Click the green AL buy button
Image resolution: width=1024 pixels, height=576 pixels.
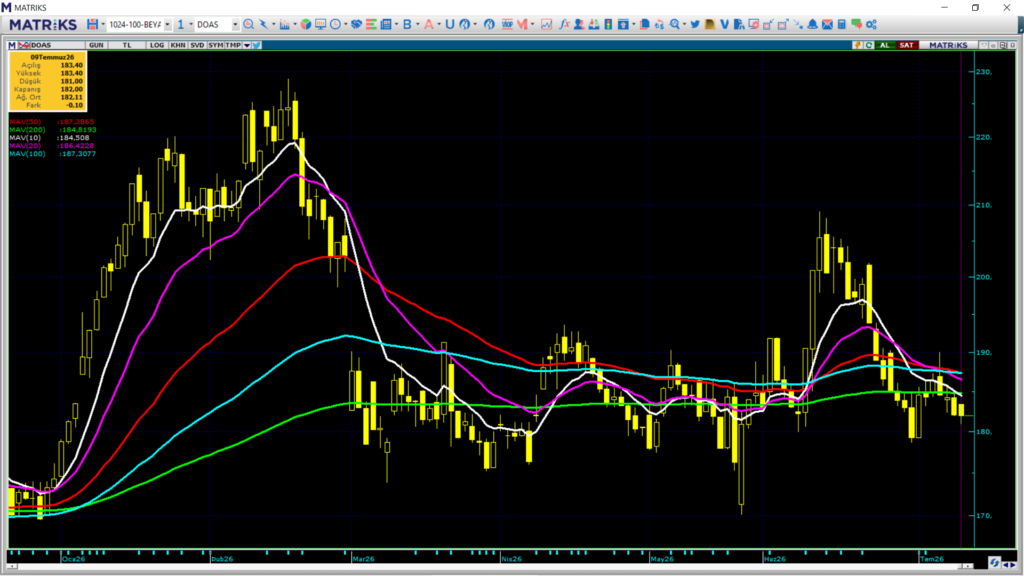coord(885,45)
